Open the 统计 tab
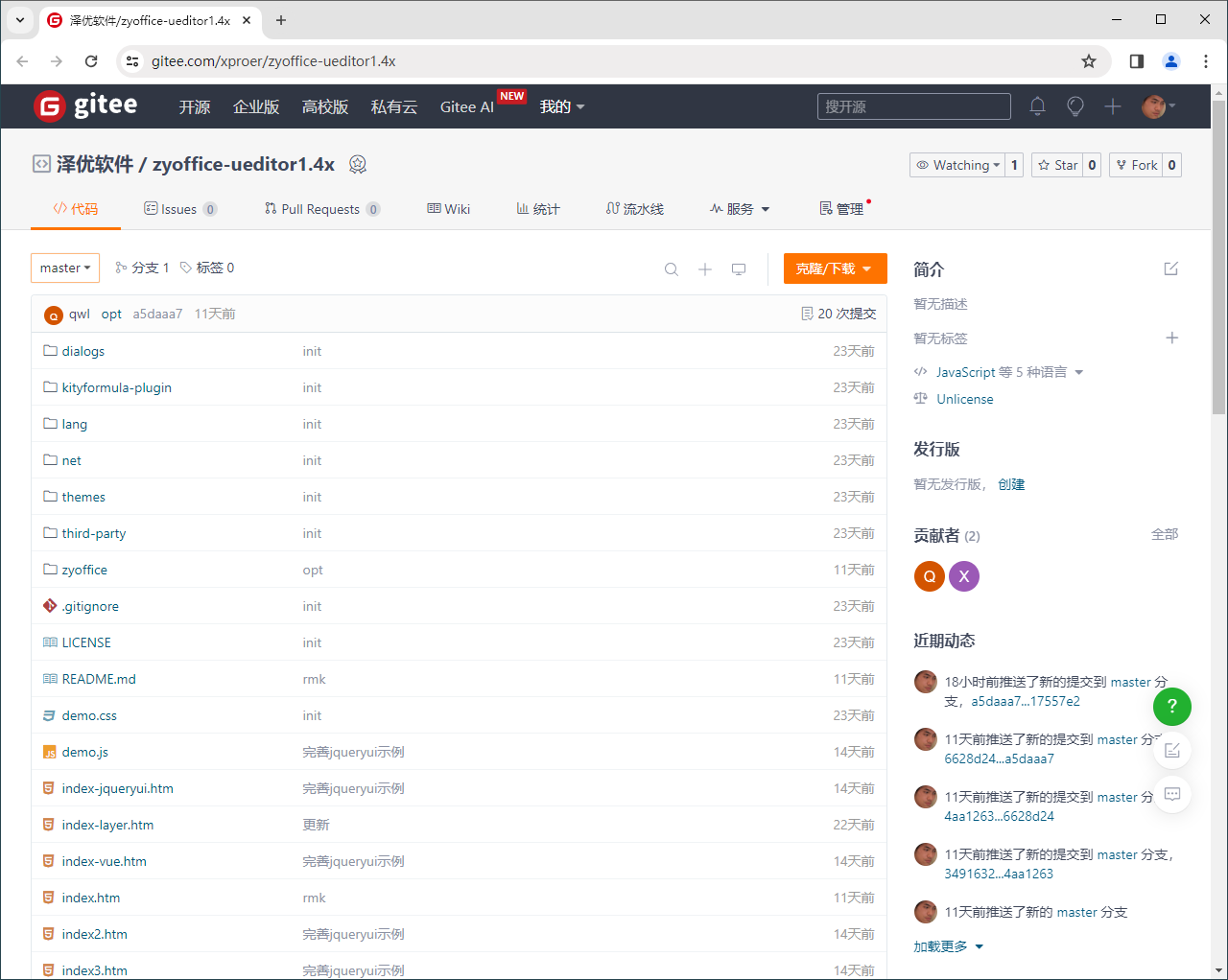Image resolution: width=1228 pixels, height=980 pixels. click(538, 209)
